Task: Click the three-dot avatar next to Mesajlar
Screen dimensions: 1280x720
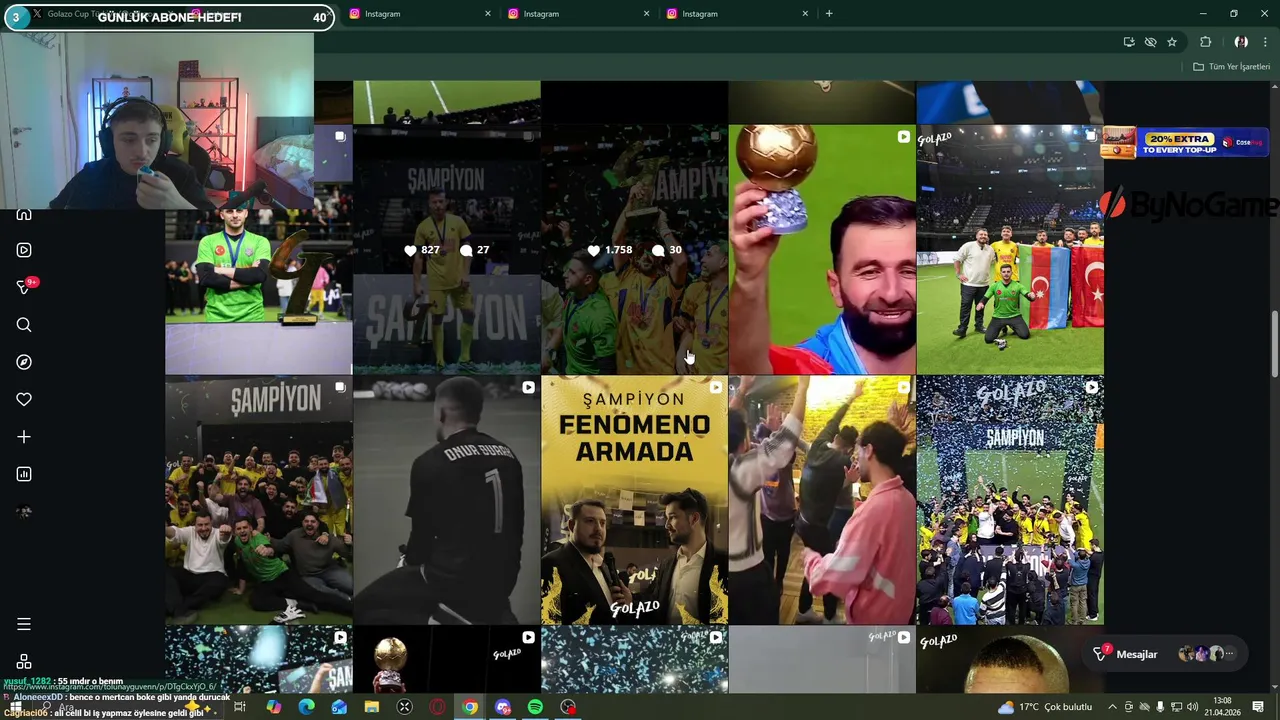Action: pyautogui.click(x=1229, y=654)
